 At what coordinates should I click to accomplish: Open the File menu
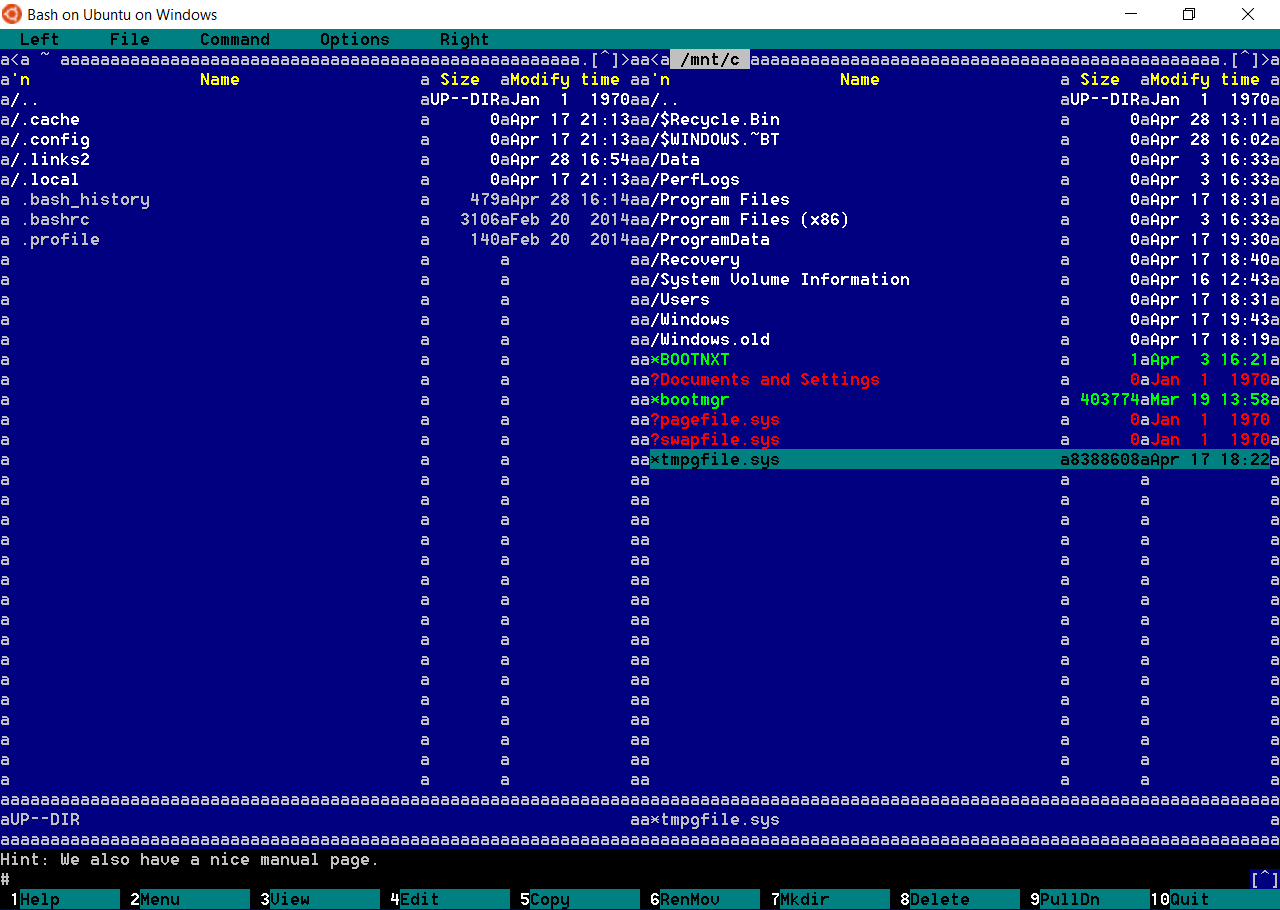(x=129, y=40)
